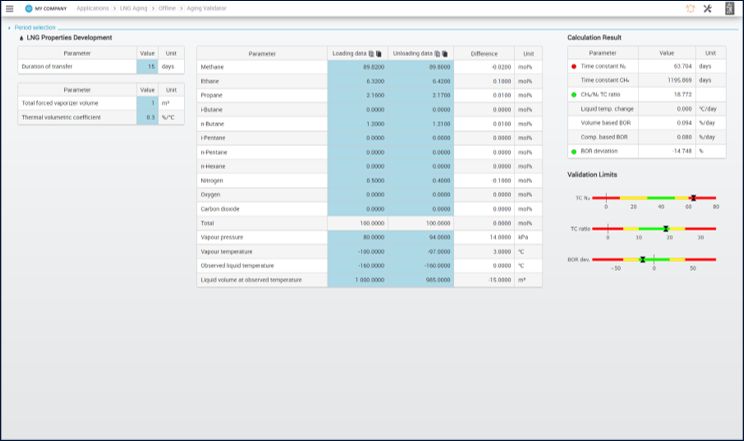
Task: Copy the Loading data column
Action: pos(372,54)
